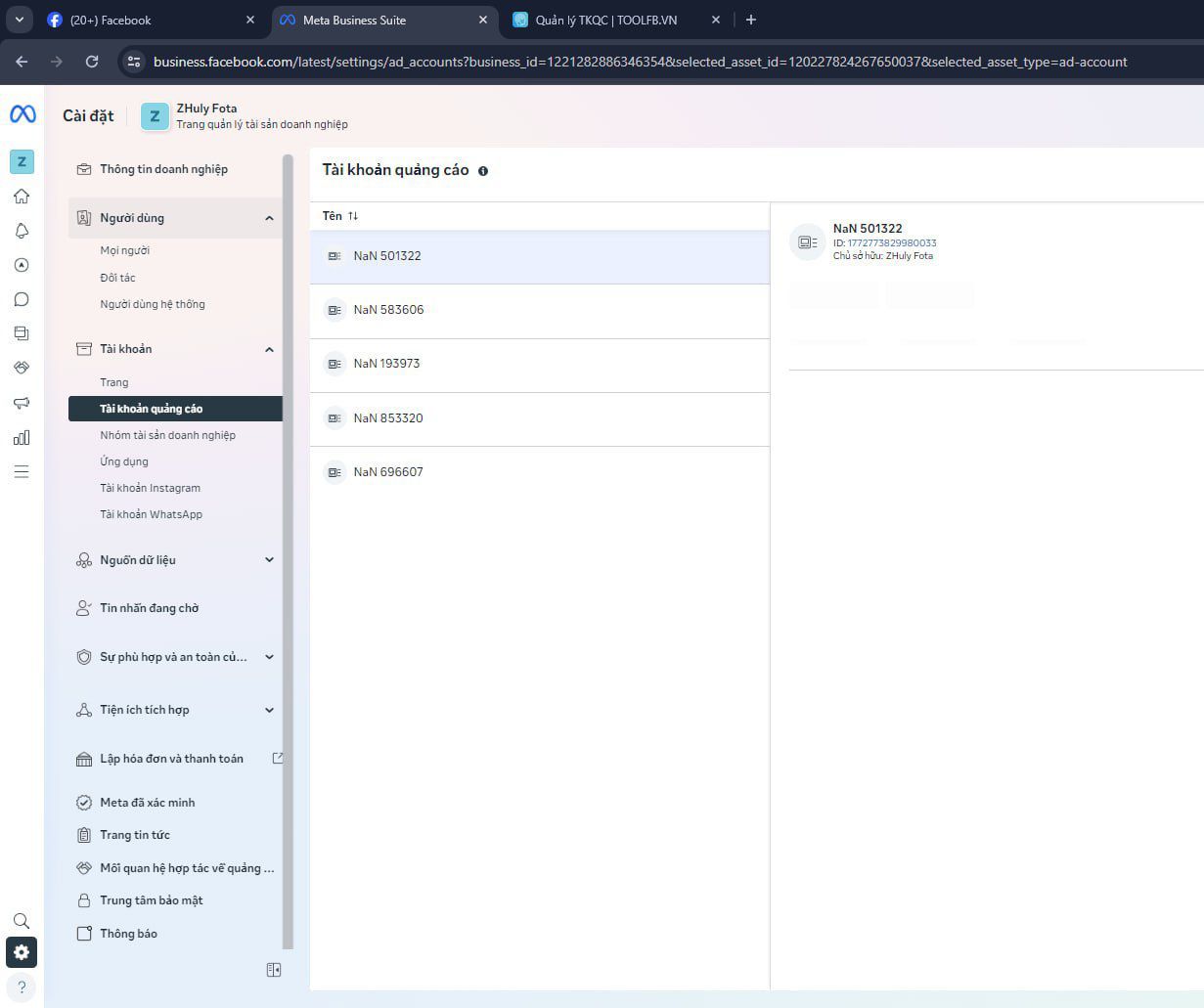Expand the Tiện ích tích hợp section
Screen dimensions: 1204x1008
coord(269,710)
